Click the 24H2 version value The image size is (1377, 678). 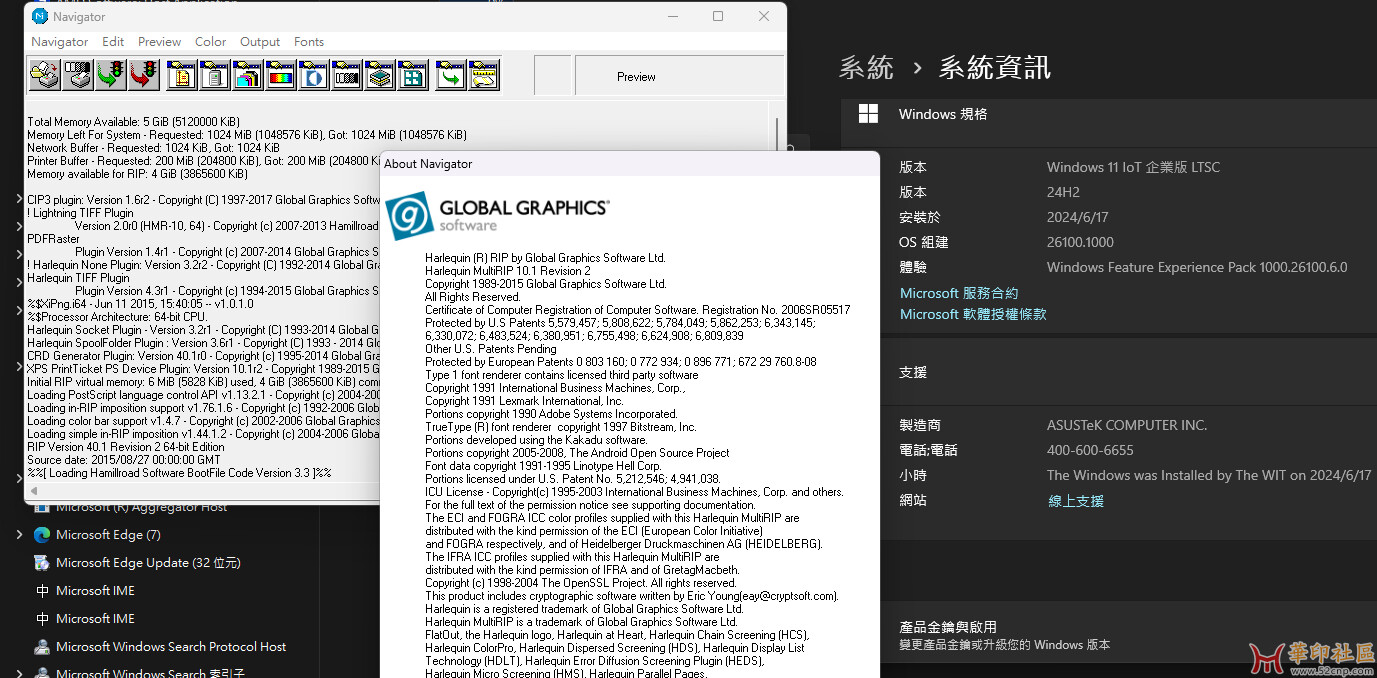(x=1064, y=192)
